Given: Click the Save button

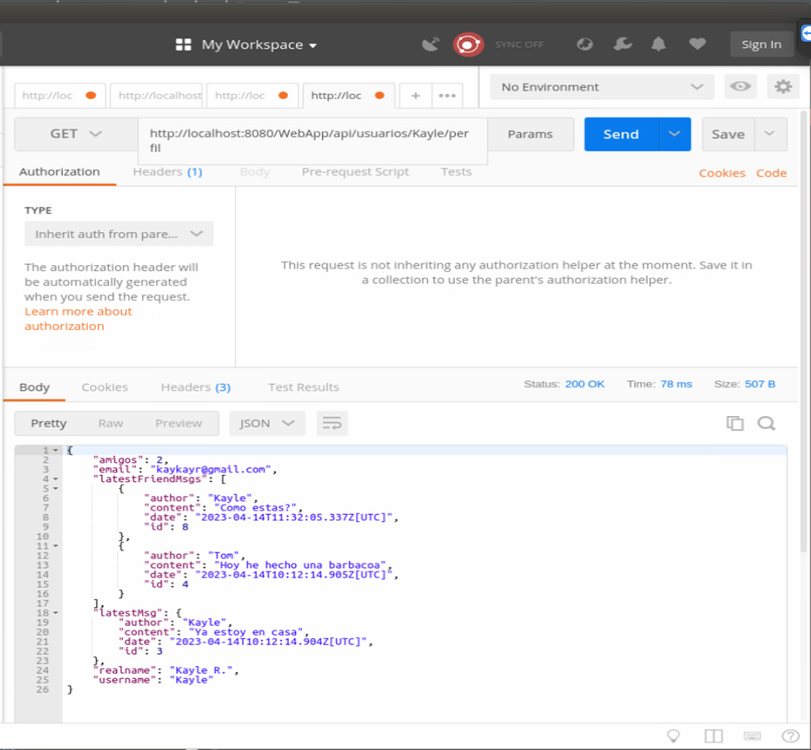Looking at the screenshot, I should 728,134.
